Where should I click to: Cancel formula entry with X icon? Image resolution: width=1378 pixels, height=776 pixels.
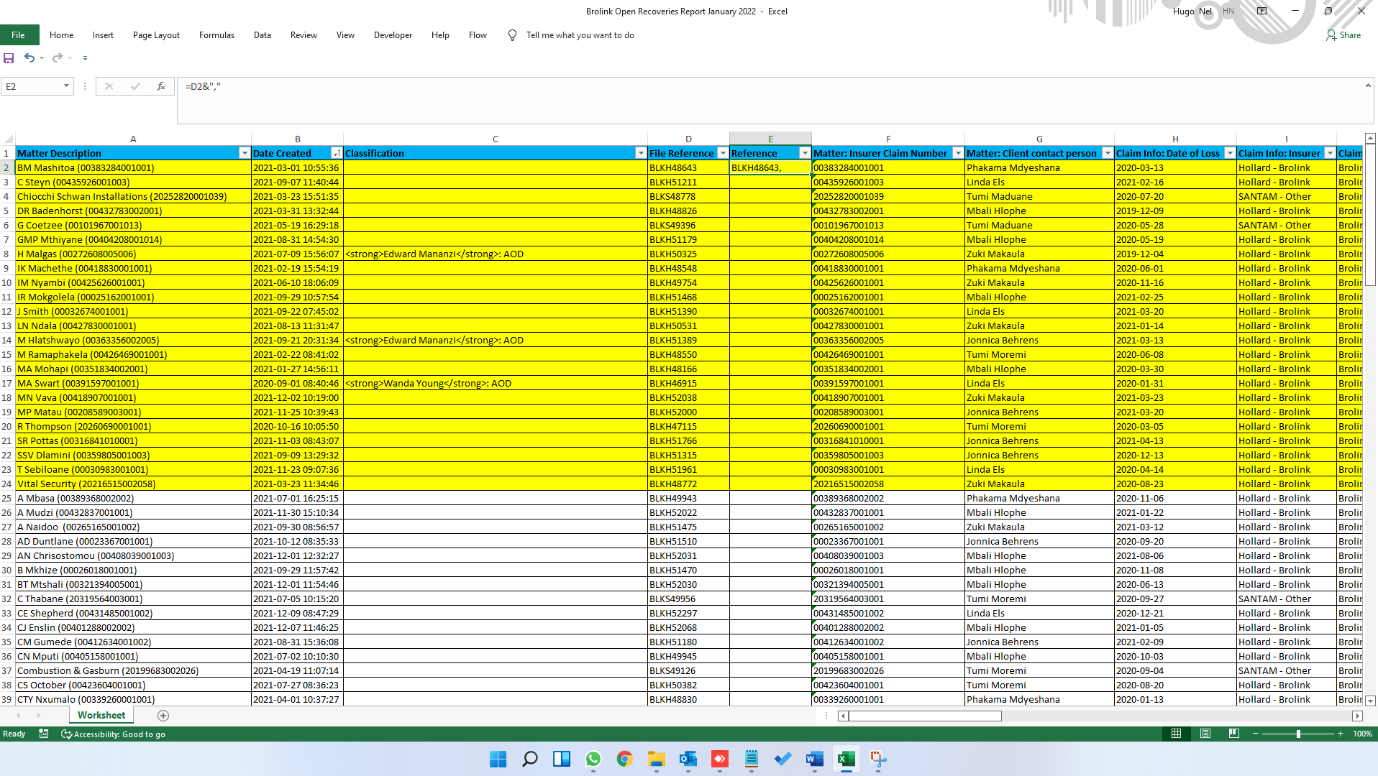(109, 86)
